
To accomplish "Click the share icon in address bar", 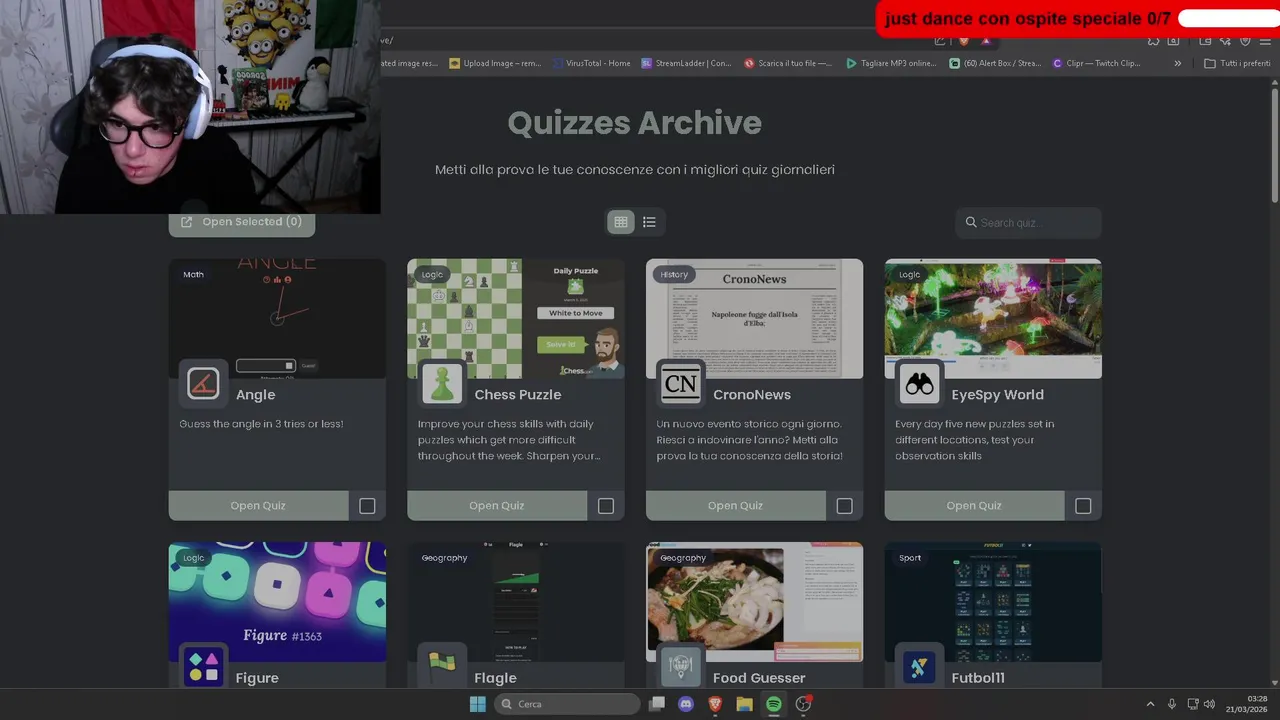I will point(940,41).
